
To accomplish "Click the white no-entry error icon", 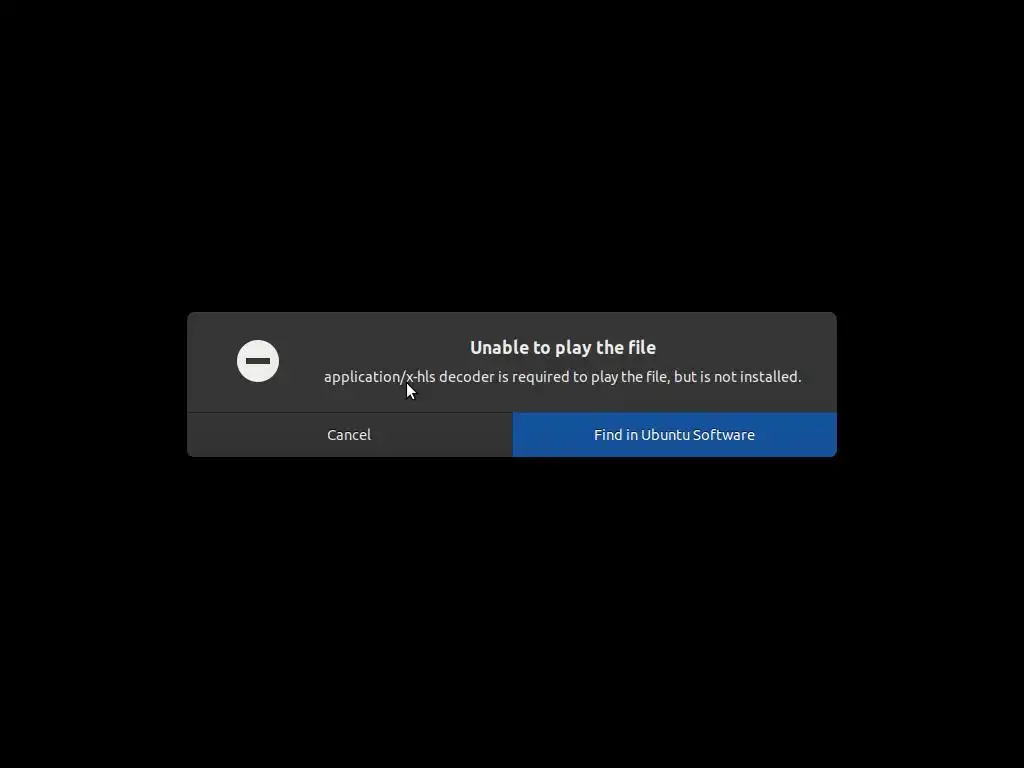I will (x=258, y=361).
